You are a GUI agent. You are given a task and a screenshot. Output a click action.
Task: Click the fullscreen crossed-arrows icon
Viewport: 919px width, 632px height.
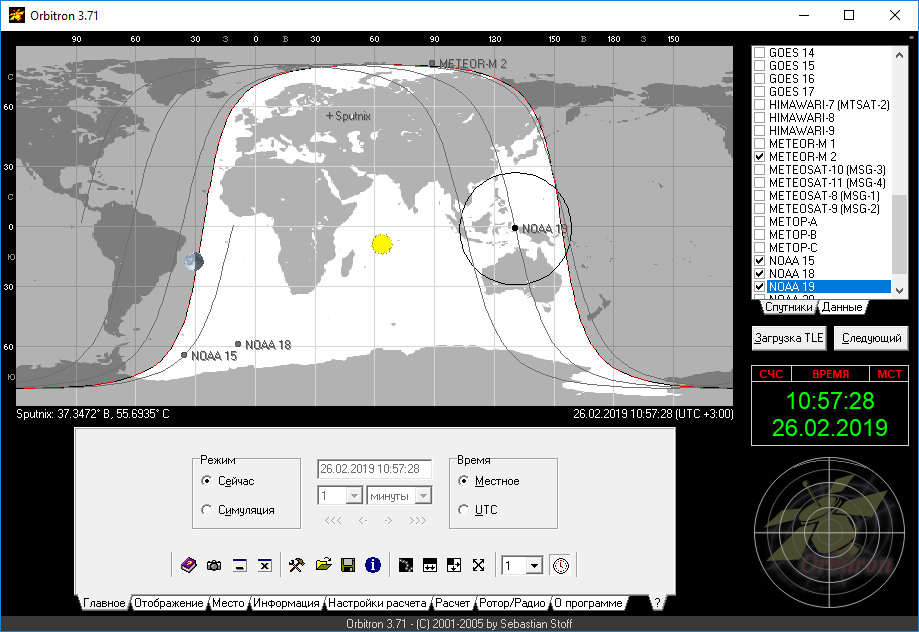[x=478, y=565]
